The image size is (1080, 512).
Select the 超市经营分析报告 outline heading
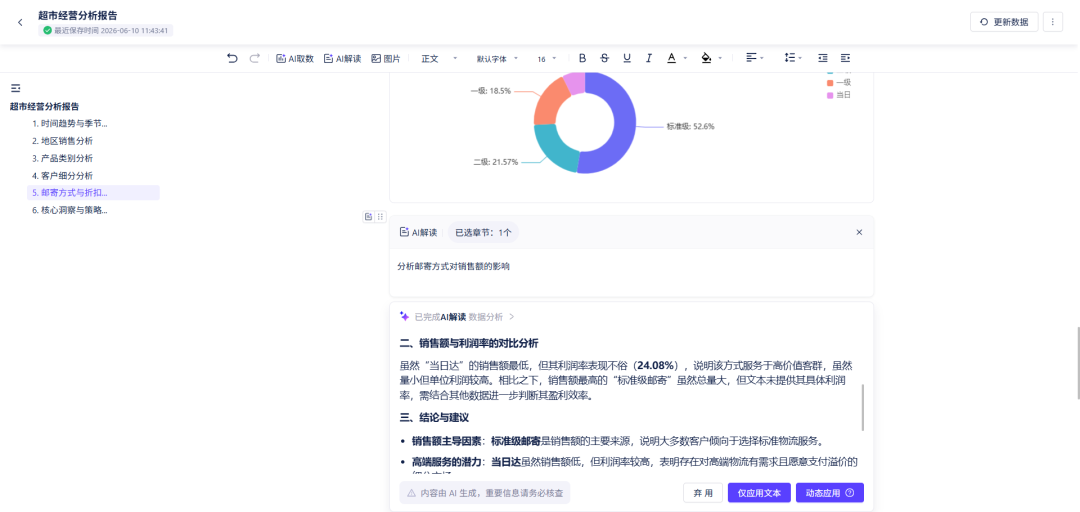tap(44, 106)
